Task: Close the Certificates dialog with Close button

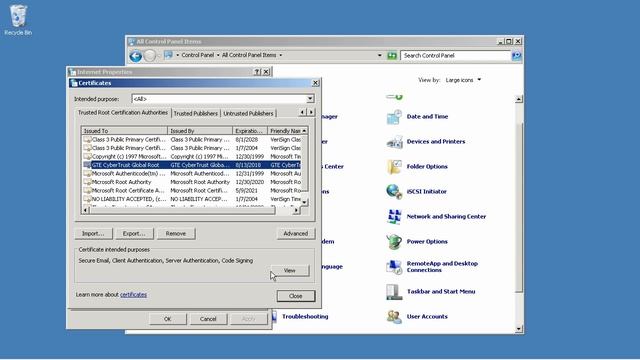Action: point(296,296)
